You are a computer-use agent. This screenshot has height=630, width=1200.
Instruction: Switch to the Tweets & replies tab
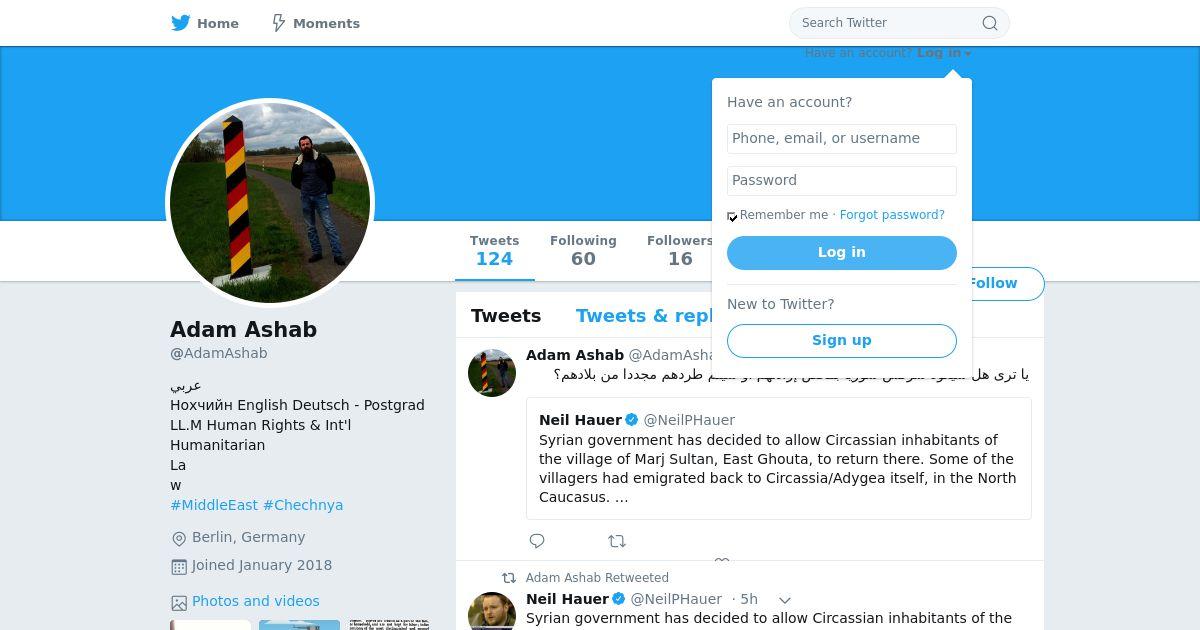644,316
